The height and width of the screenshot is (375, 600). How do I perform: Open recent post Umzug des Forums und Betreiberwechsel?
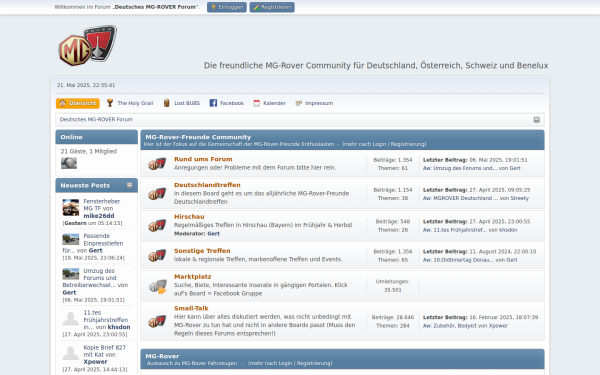(x=95, y=278)
